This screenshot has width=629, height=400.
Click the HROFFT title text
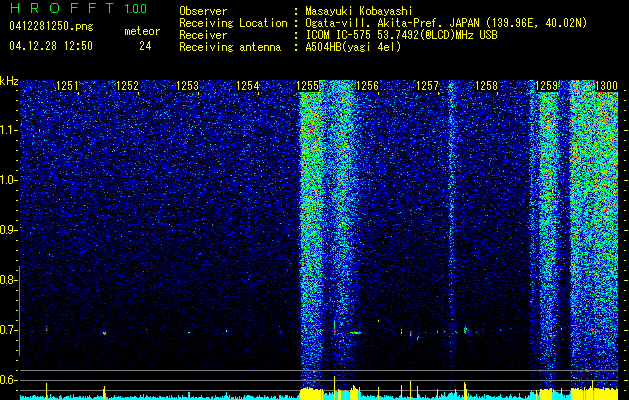62,8
